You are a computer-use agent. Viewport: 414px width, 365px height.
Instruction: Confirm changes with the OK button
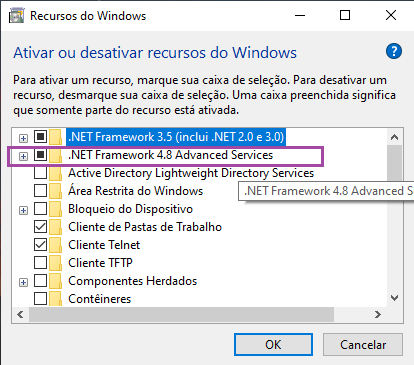pos(273,344)
